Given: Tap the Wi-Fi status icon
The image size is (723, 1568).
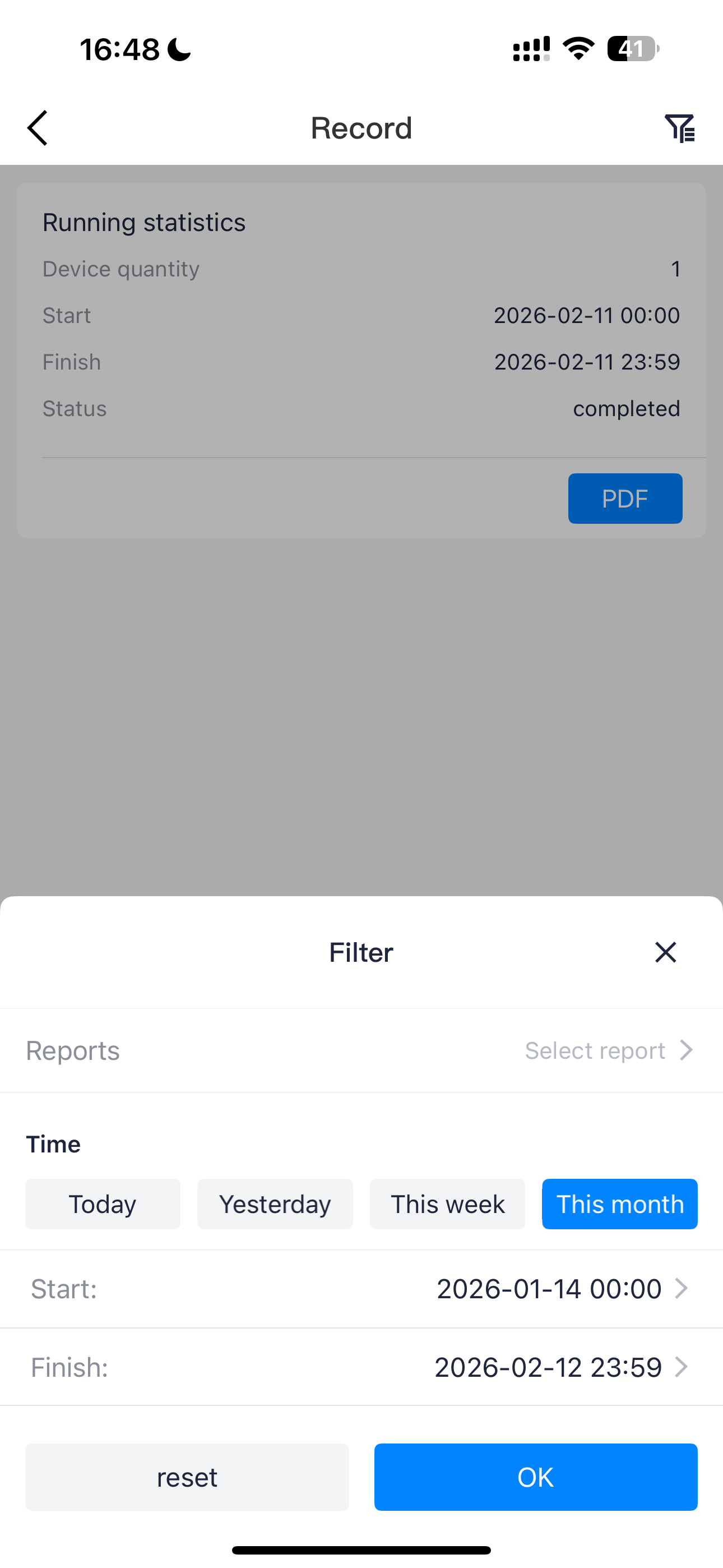Looking at the screenshot, I should (x=578, y=49).
